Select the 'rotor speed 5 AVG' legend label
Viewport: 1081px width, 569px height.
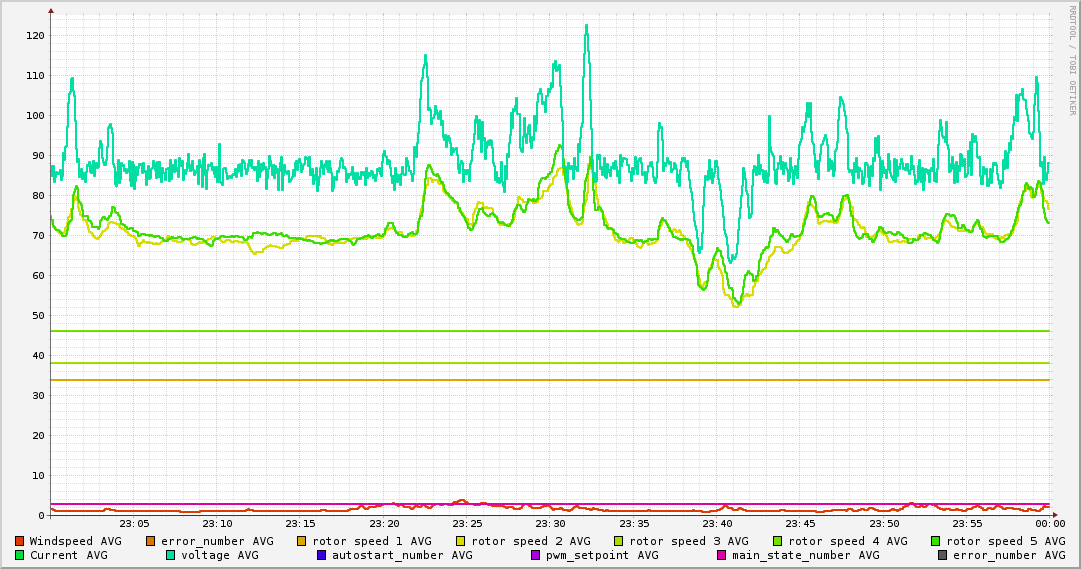click(x=1006, y=541)
